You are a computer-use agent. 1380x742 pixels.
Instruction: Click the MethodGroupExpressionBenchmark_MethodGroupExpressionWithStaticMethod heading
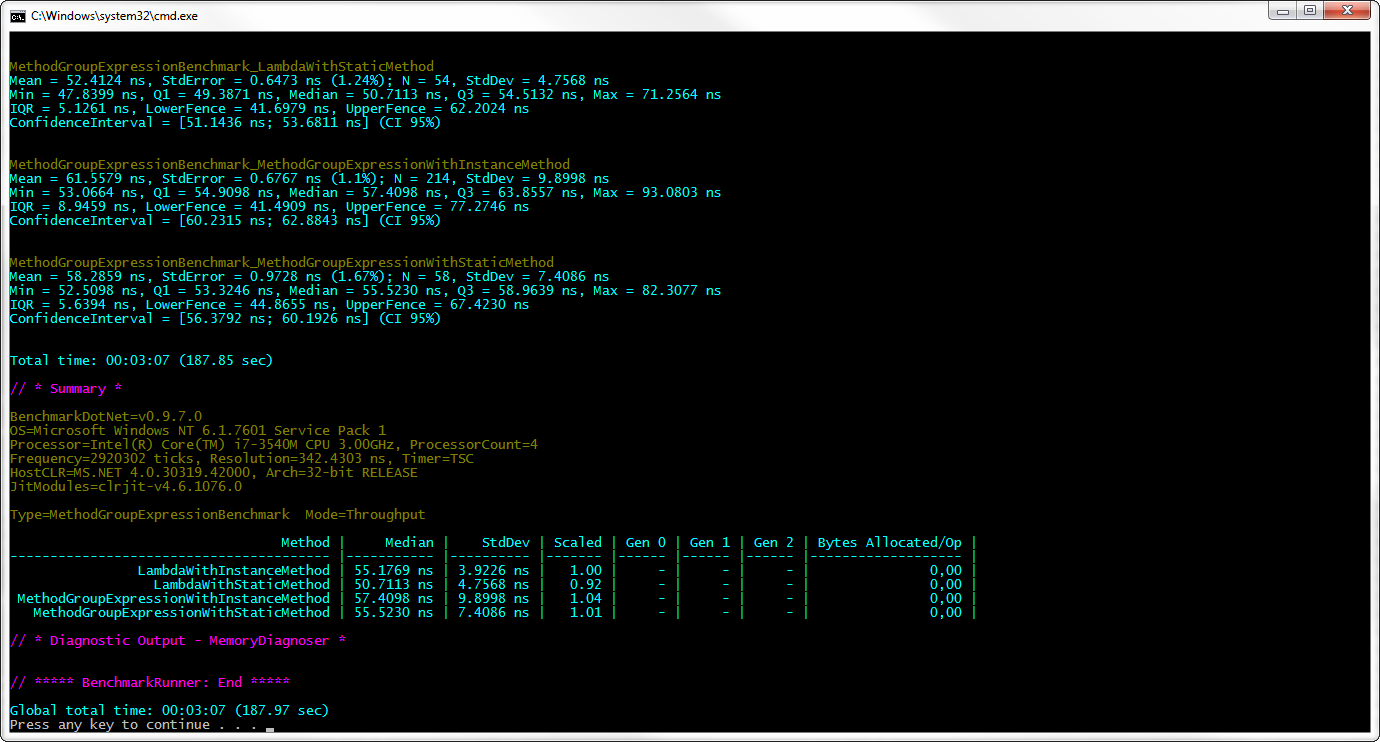click(282, 263)
